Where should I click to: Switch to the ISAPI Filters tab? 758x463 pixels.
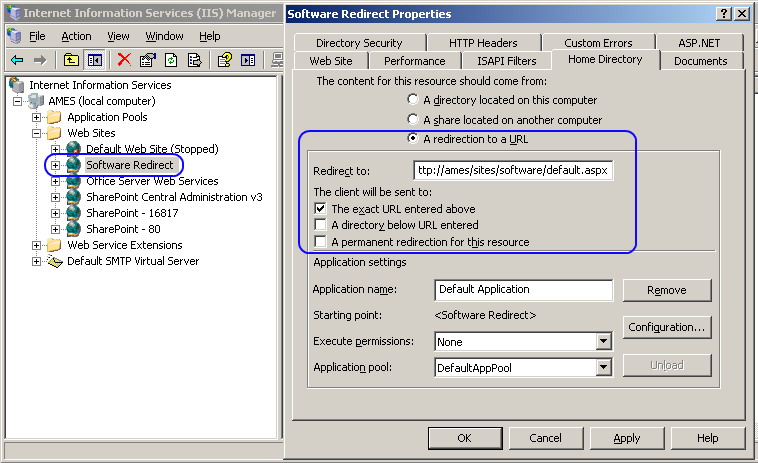tap(507, 61)
